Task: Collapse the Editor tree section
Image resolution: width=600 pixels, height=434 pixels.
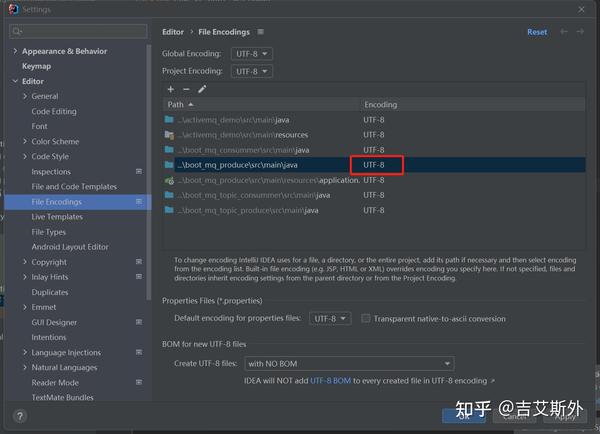Action: pyautogui.click(x=15, y=81)
